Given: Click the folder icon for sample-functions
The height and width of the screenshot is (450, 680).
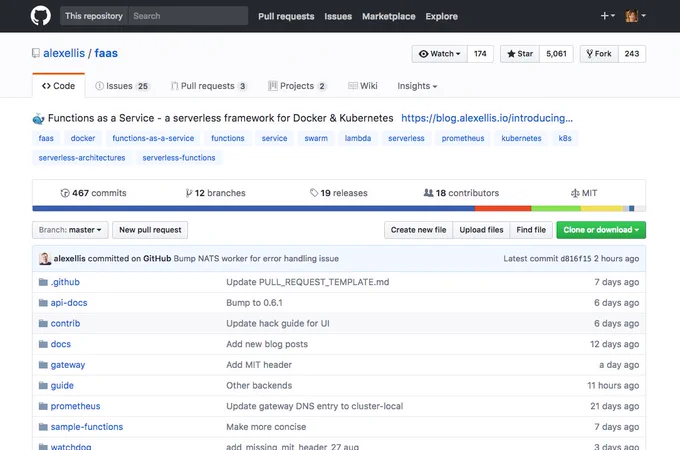Looking at the screenshot, I should [43, 427].
